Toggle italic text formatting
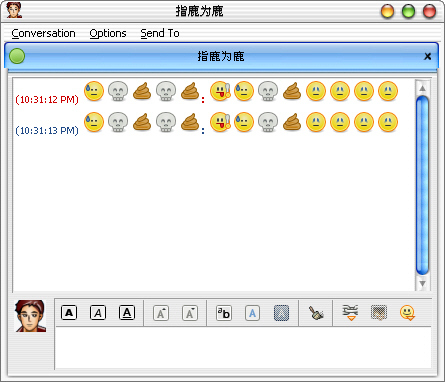 (x=98, y=313)
